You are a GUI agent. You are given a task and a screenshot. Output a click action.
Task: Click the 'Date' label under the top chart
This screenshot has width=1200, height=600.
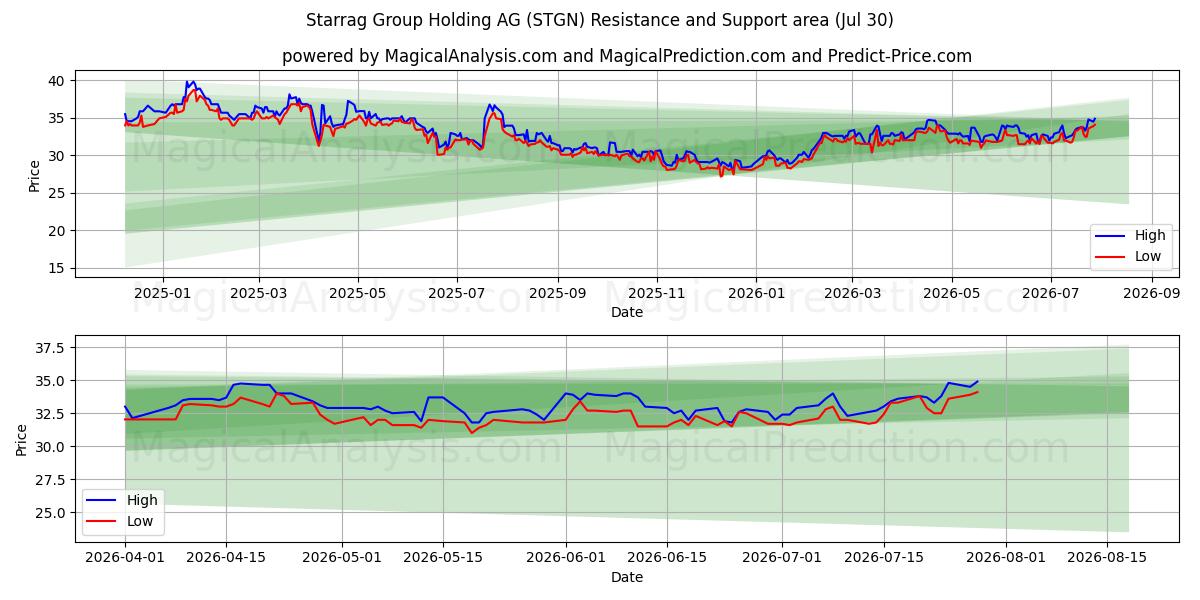[x=627, y=313]
